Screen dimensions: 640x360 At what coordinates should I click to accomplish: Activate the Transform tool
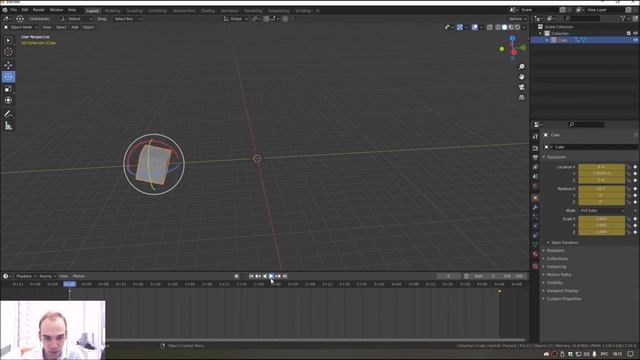8,100
